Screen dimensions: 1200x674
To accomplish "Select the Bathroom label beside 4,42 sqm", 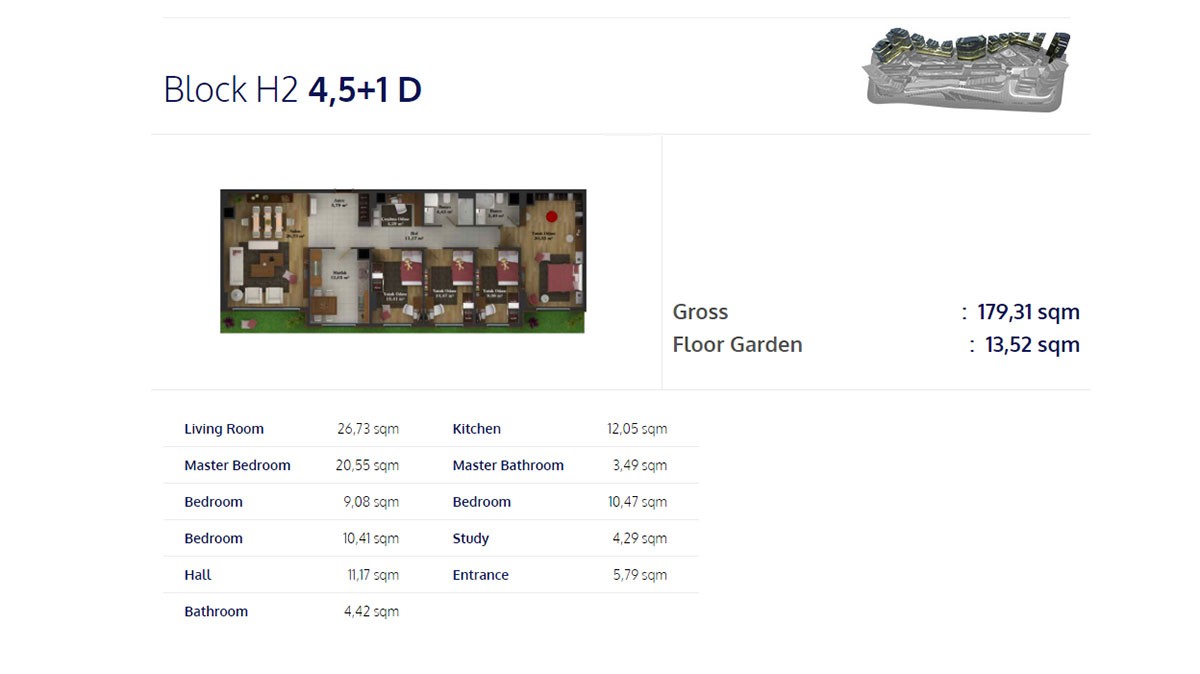I will [216, 611].
